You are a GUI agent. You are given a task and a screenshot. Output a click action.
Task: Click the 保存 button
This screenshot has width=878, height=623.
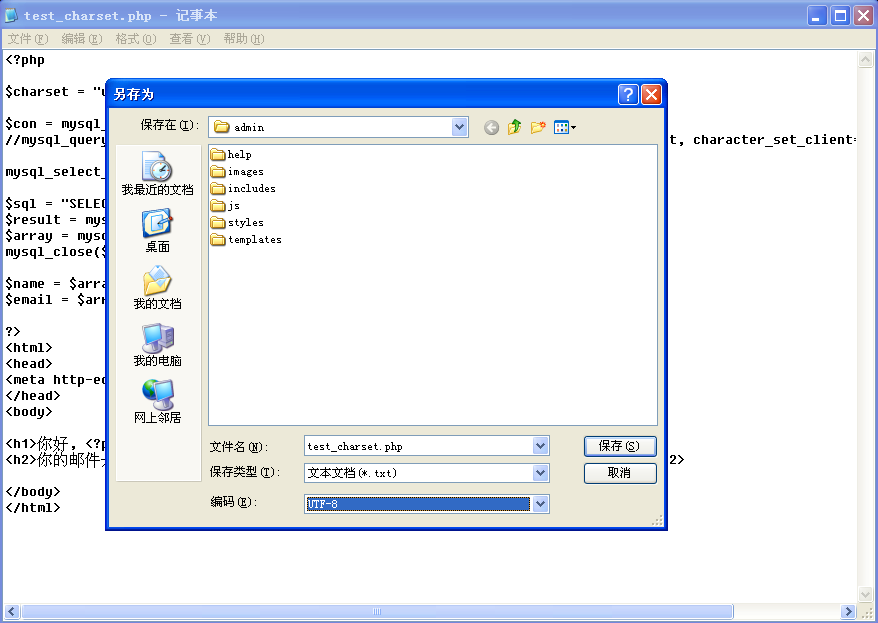pos(619,446)
